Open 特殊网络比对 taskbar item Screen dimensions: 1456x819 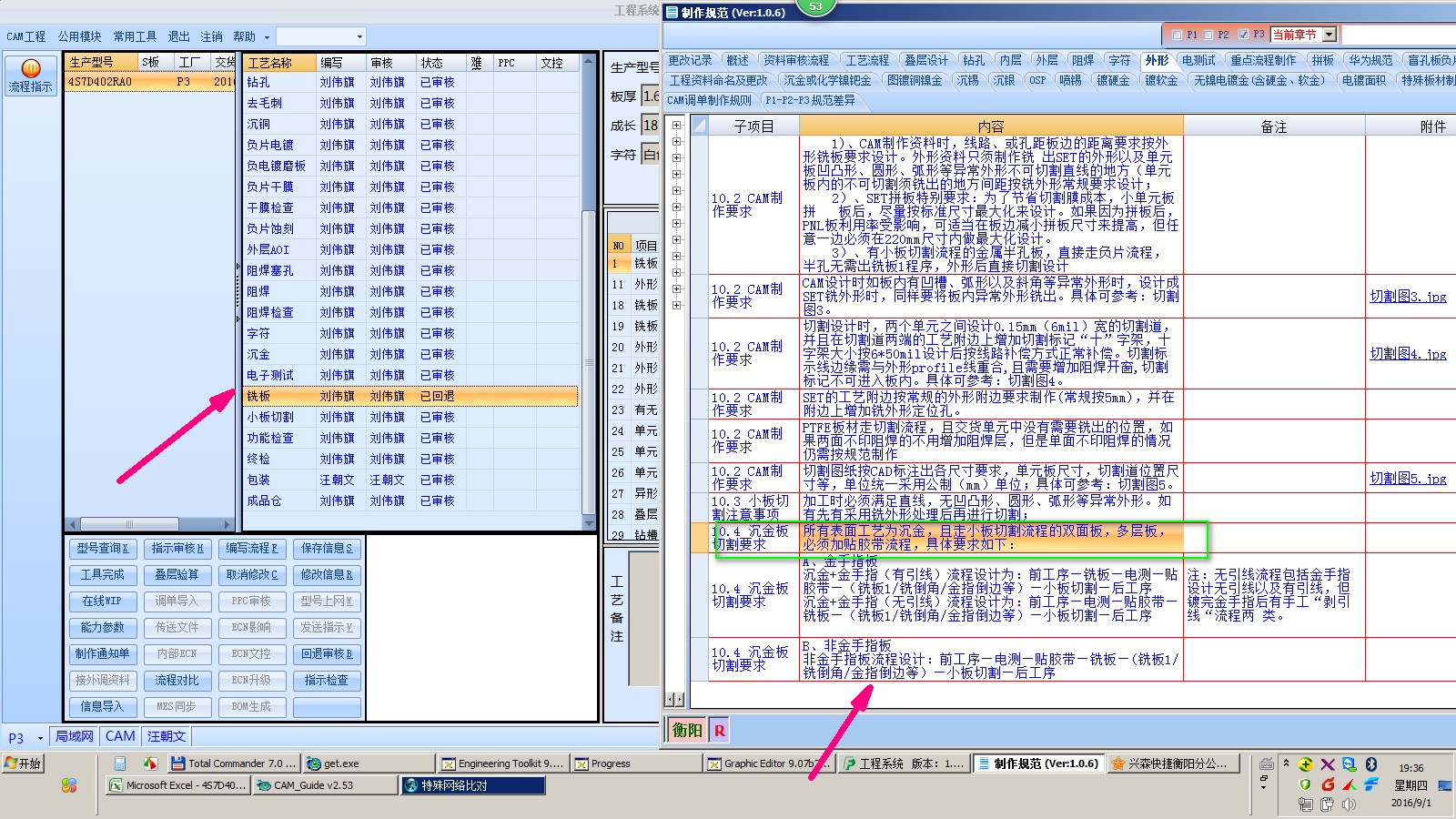click(472, 785)
